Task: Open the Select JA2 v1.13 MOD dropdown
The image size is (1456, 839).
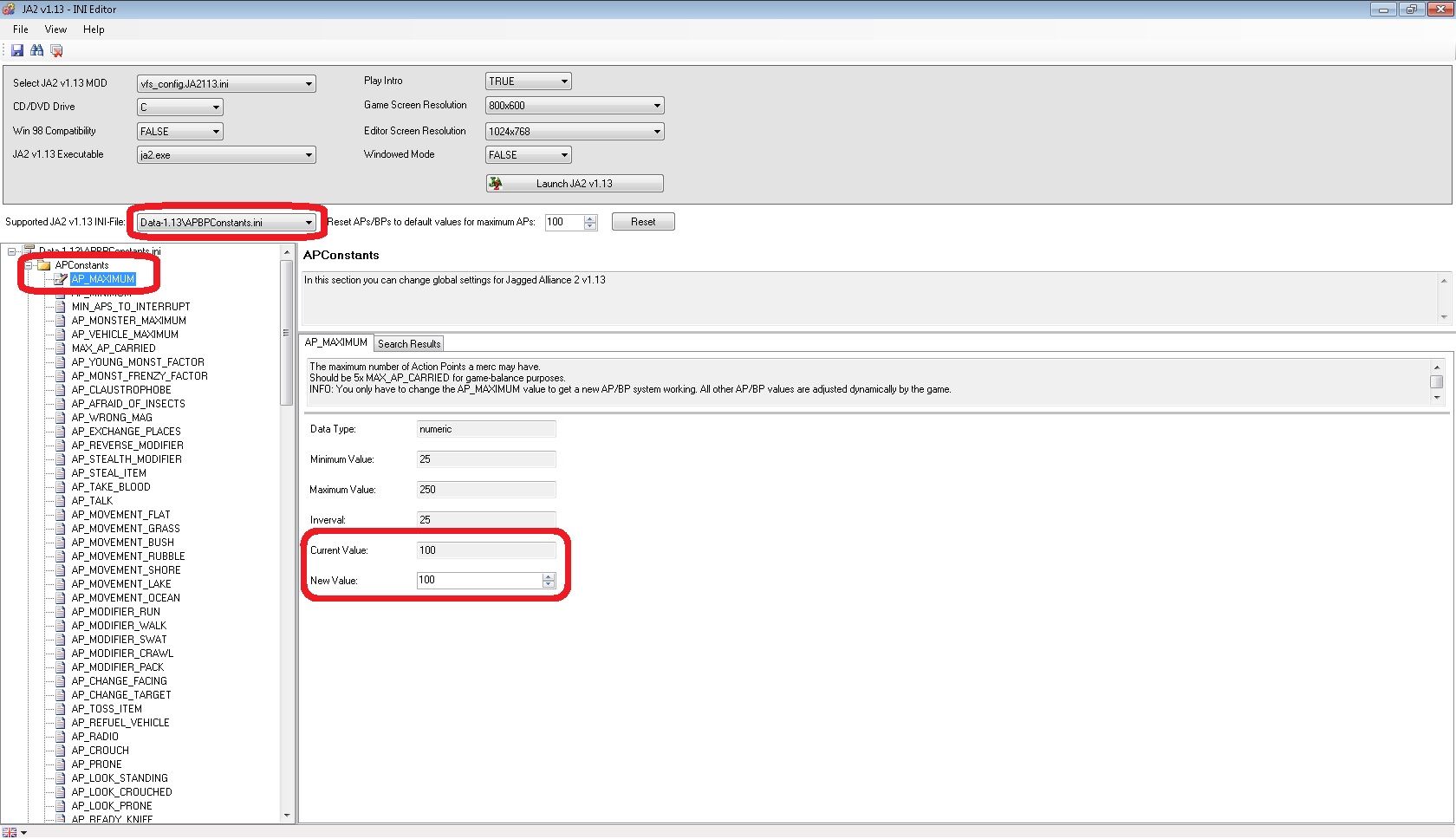Action: [309, 84]
